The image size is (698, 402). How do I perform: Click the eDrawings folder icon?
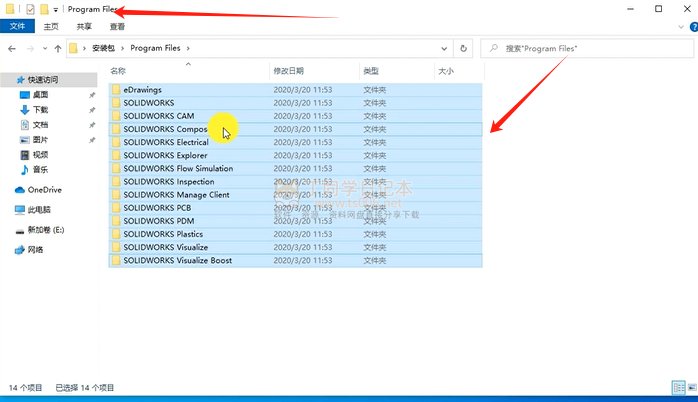pyautogui.click(x=116, y=90)
